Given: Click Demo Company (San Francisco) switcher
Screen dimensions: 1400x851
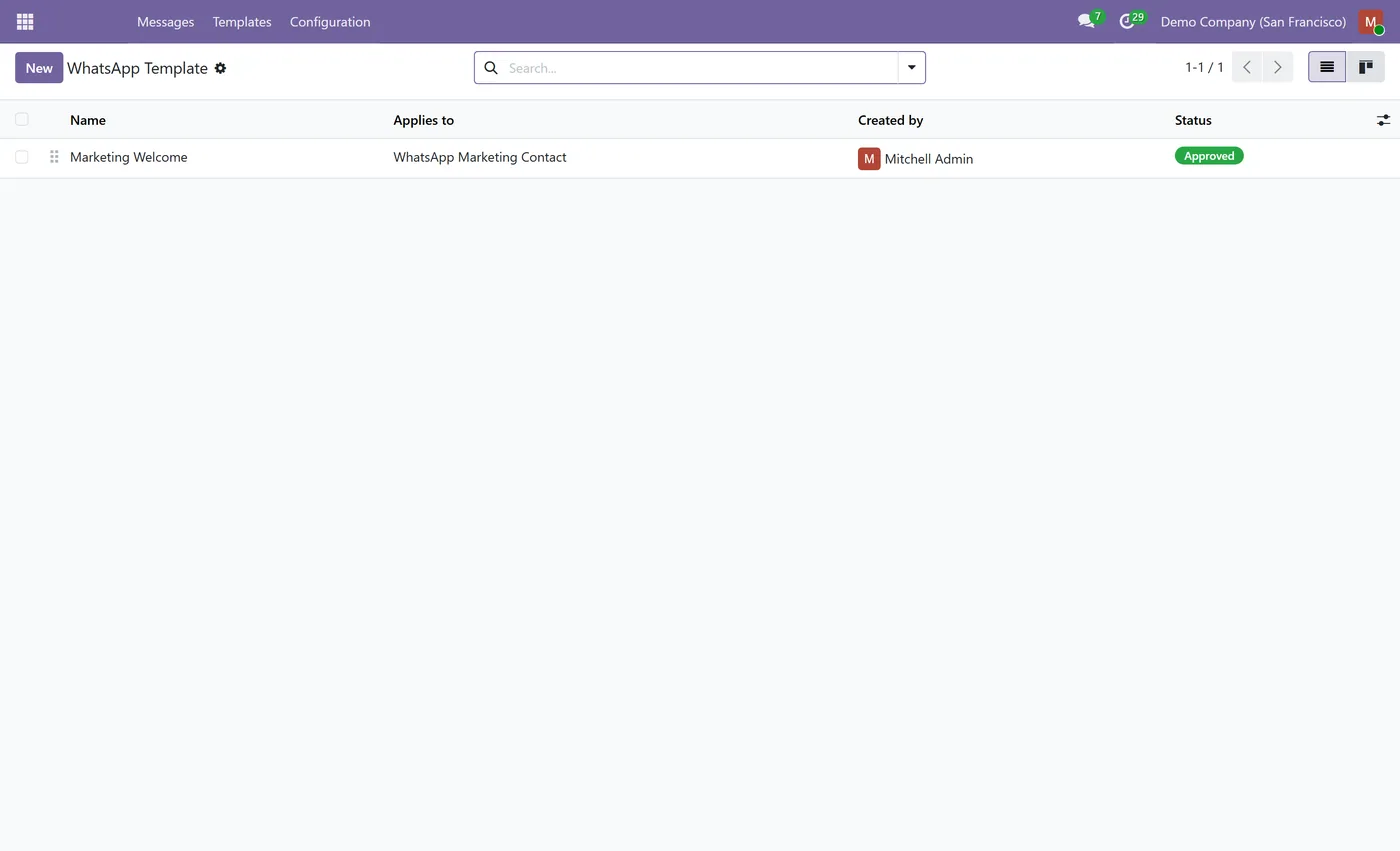Looking at the screenshot, I should click(1253, 21).
